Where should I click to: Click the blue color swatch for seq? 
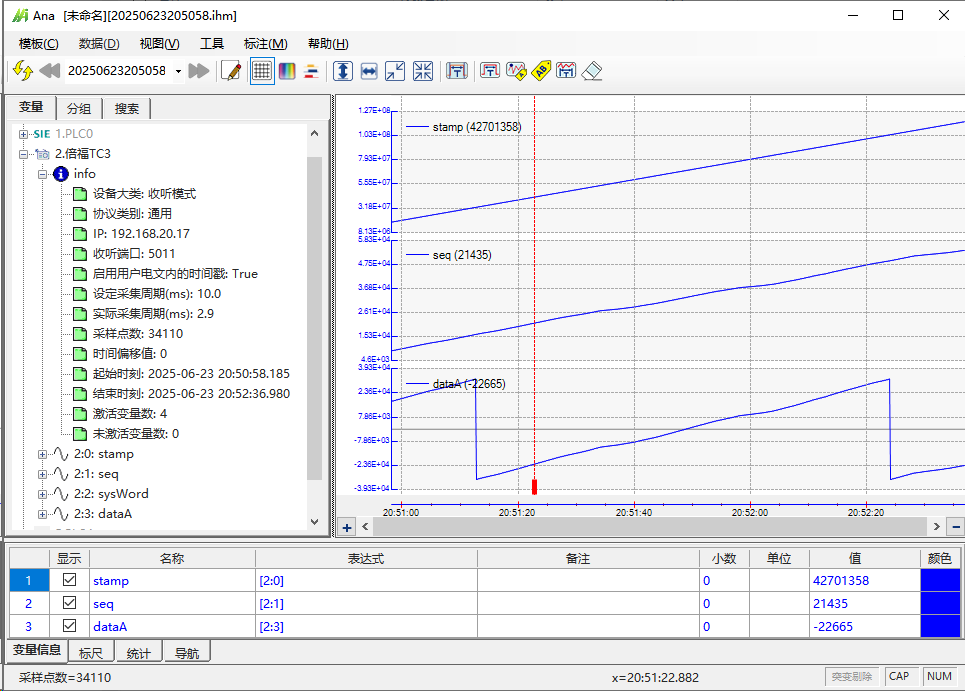click(940, 603)
